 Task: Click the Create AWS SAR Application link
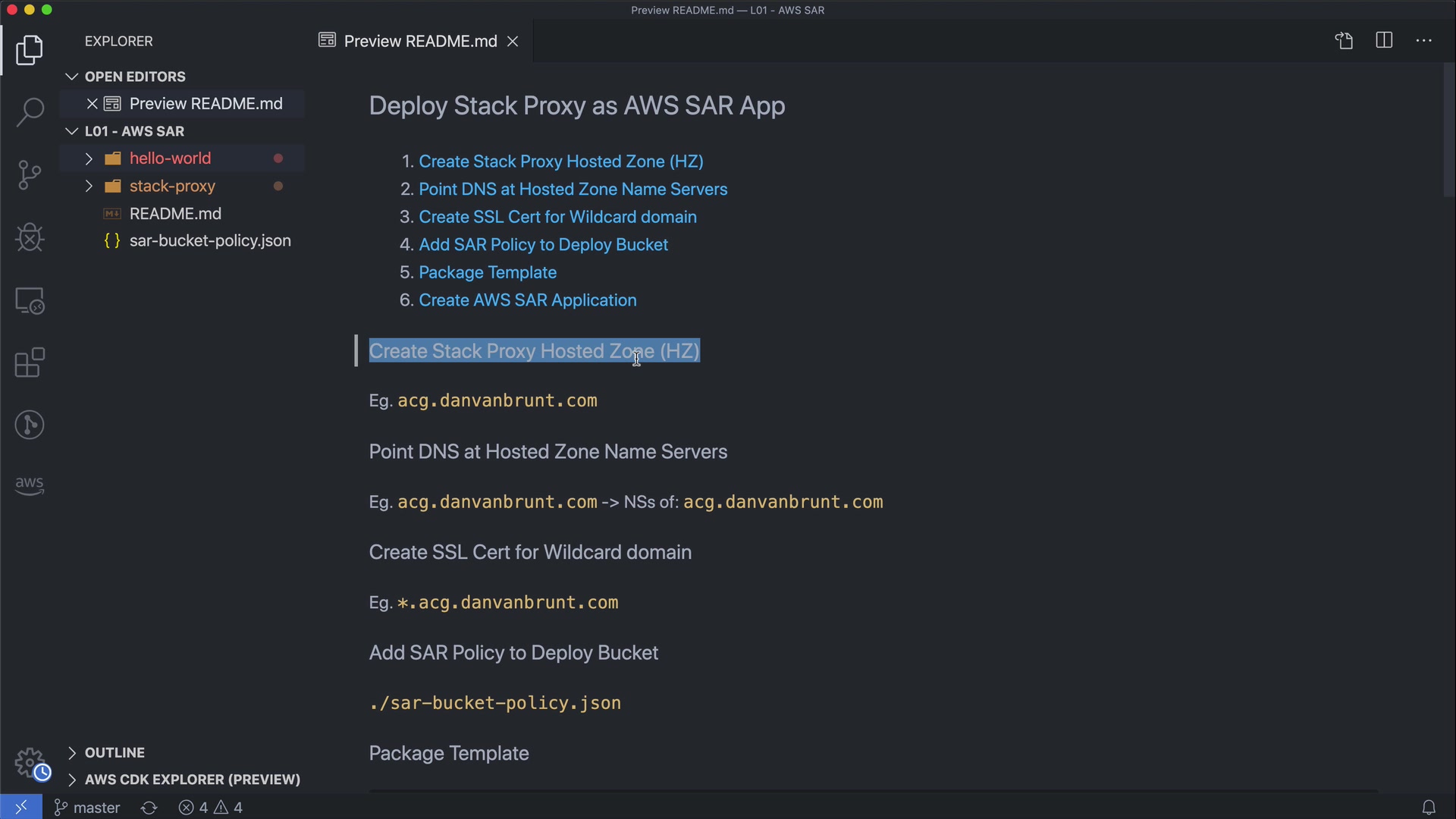tap(527, 300)
